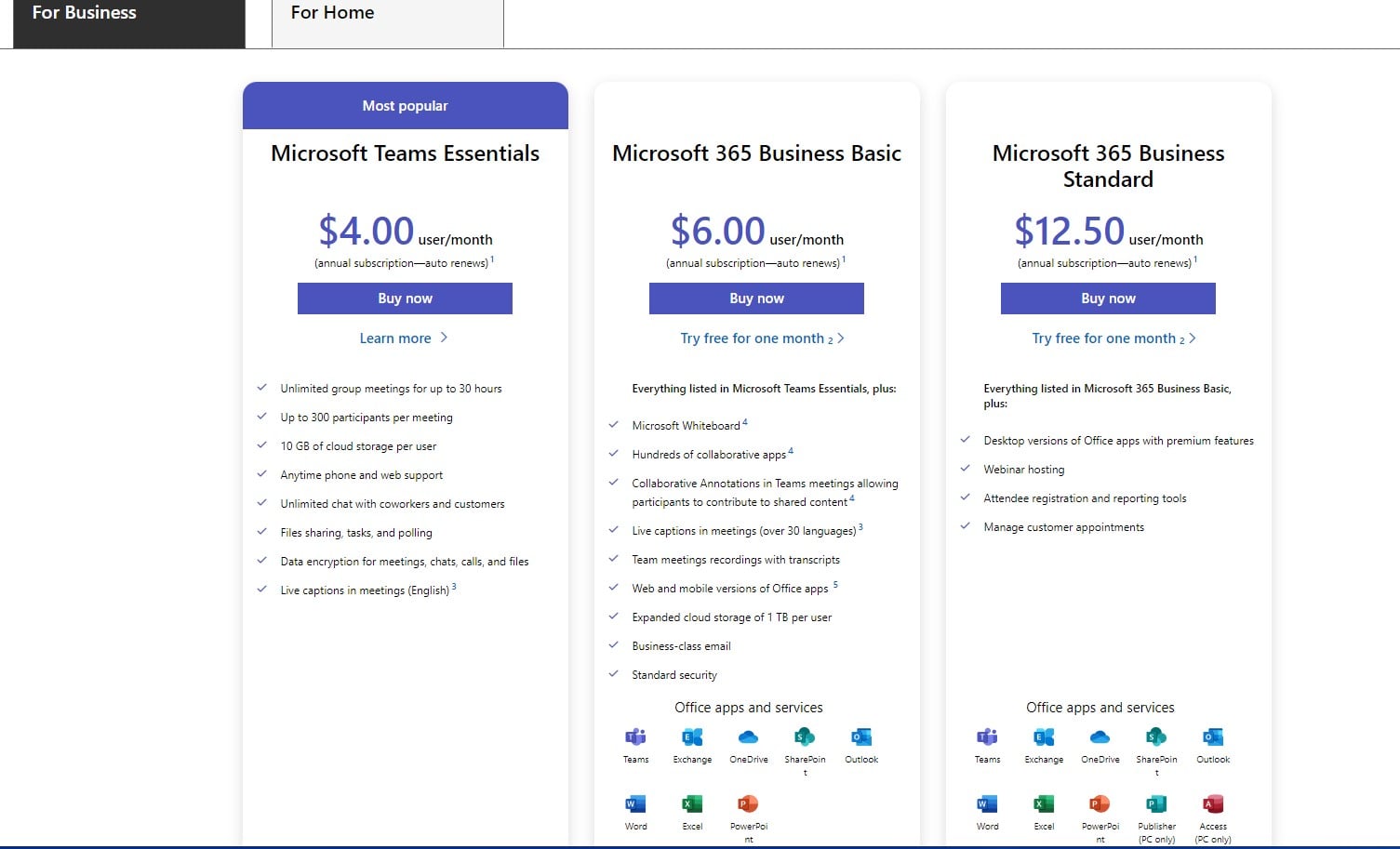Screen dimensions: 1400x849
Task: Click '10 GB of cloud storage per user'
Action: pos(358,446)
